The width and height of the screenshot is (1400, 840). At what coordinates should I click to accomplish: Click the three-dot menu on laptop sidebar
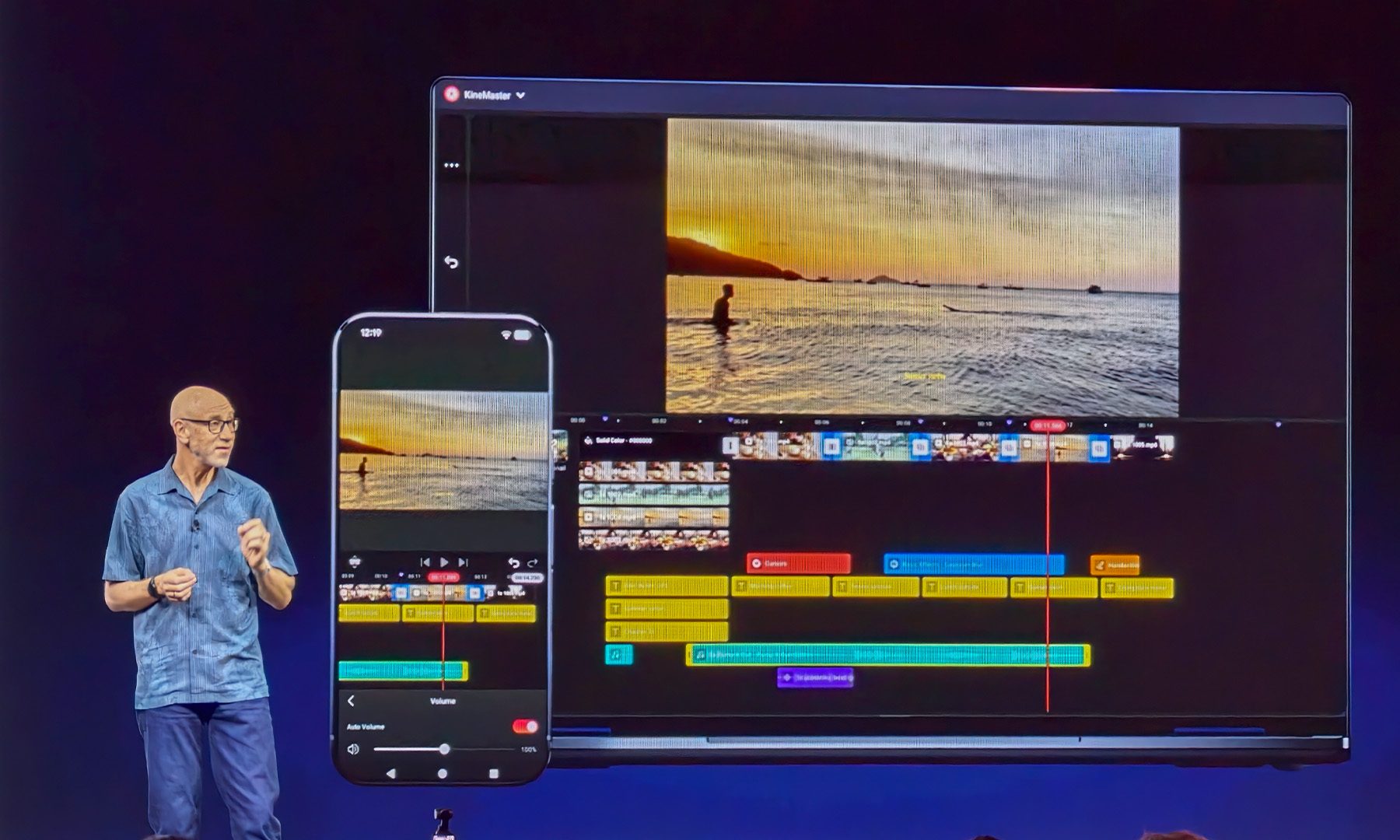[451, 165]
